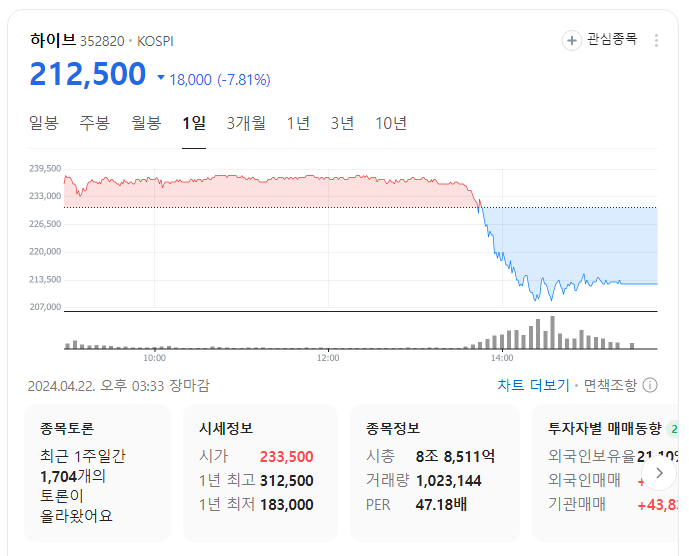Open the 면책조항 disclaimer link
This screenshot has width=689, height=556.
(610, 385)
